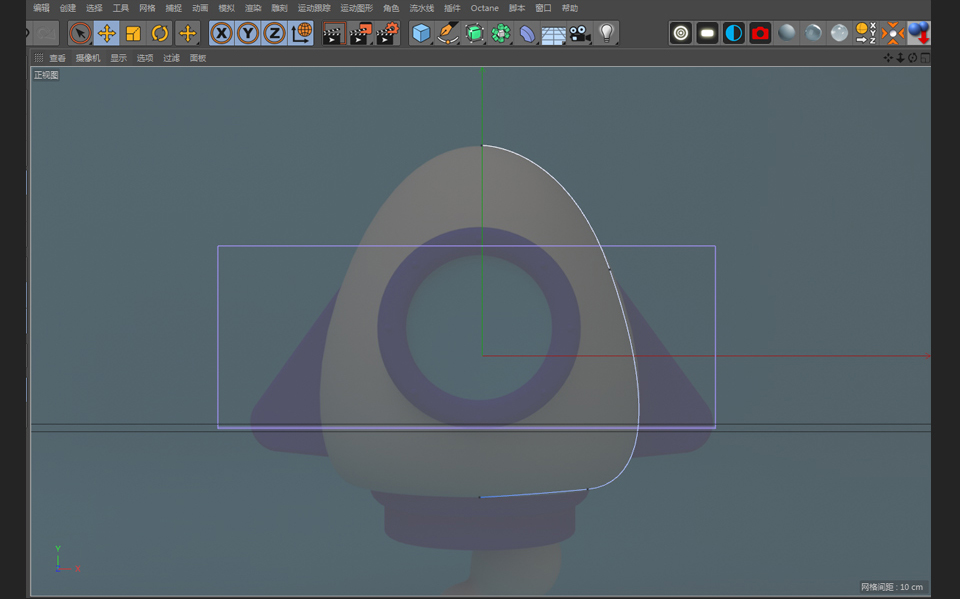Open the 插件 menu
960x599 pixels.
click(452, 8)
